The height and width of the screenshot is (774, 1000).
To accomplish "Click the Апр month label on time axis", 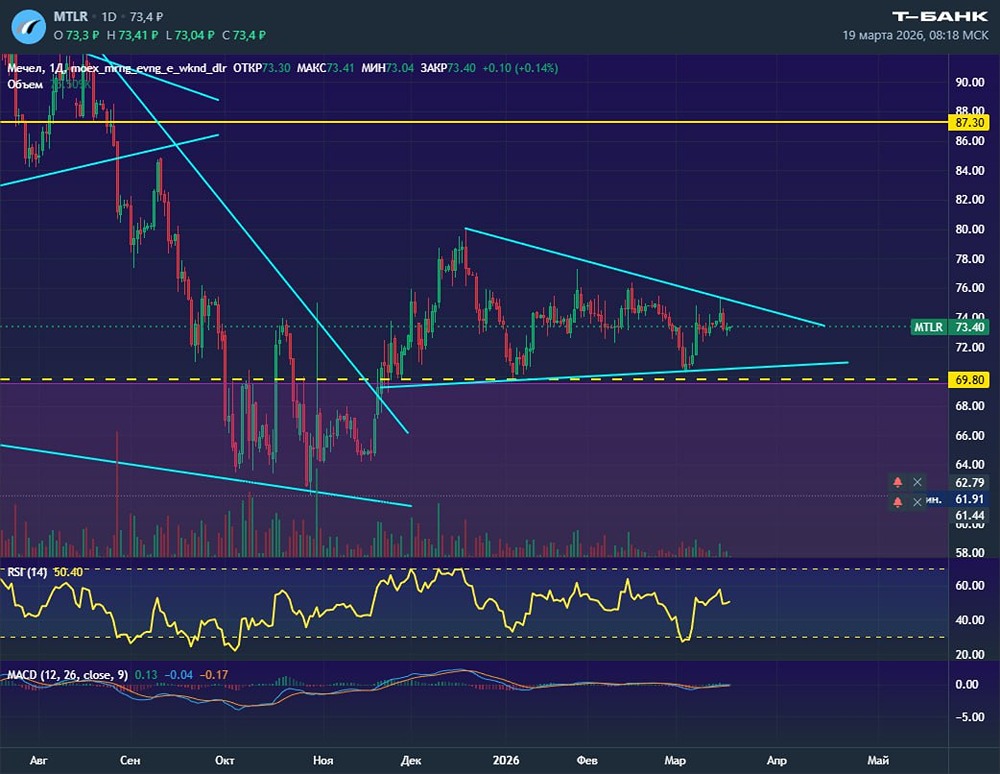I will point(776,760).
